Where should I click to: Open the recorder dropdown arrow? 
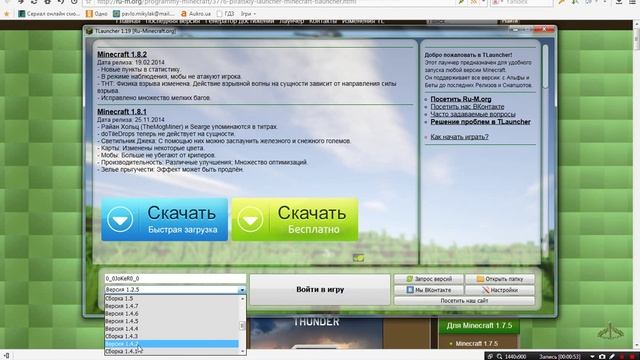592,356
